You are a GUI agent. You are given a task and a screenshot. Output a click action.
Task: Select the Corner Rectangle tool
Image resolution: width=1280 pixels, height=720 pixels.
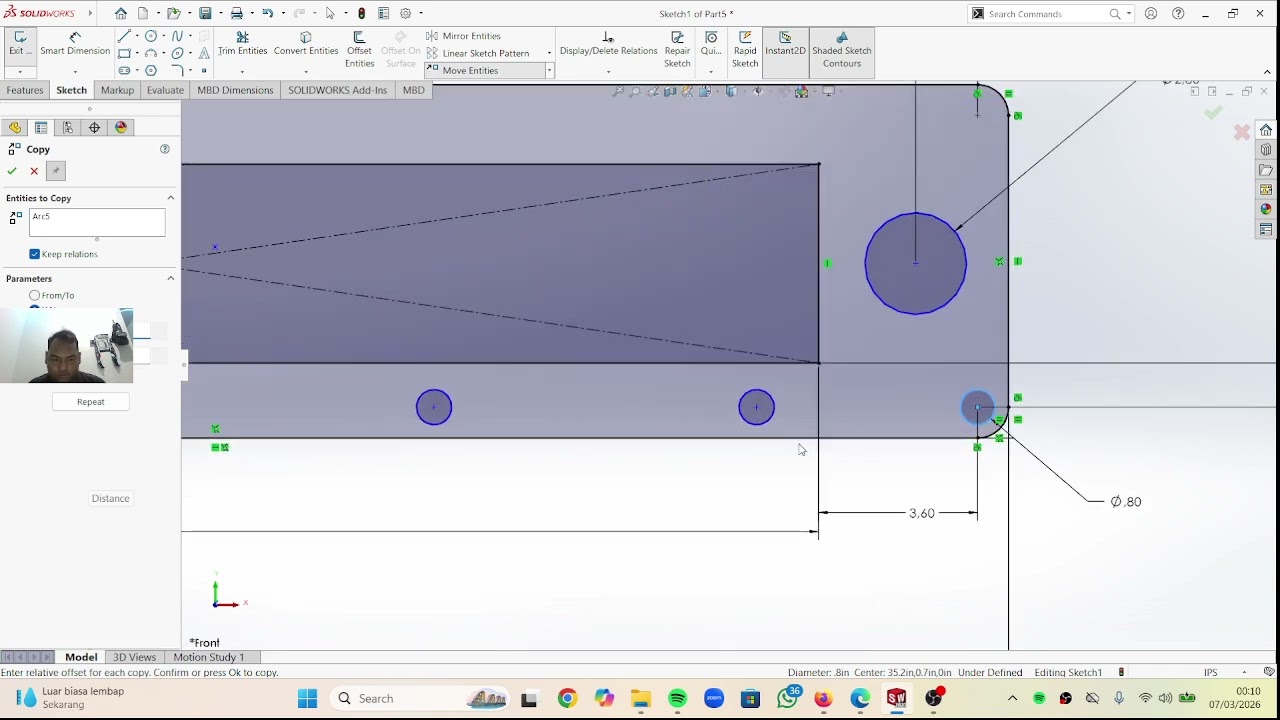click(124, 53)
